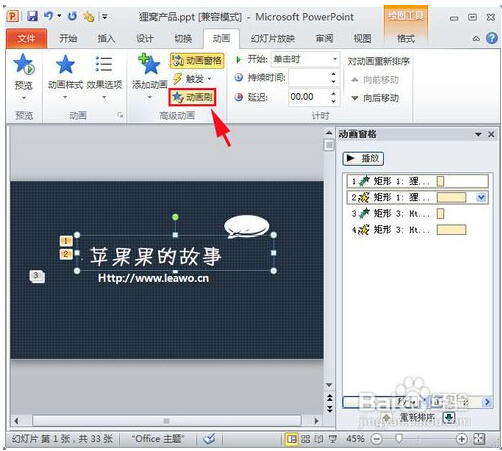The height and width of the screenshot is (451, 502).
Task: Click the zoom slider handle in status bar
Action: (x=399, y=439)
